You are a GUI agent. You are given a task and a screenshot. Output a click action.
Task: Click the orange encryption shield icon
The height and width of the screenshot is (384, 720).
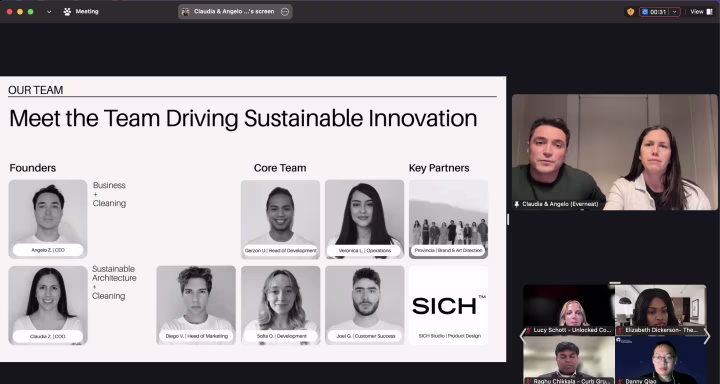(630, 12)
